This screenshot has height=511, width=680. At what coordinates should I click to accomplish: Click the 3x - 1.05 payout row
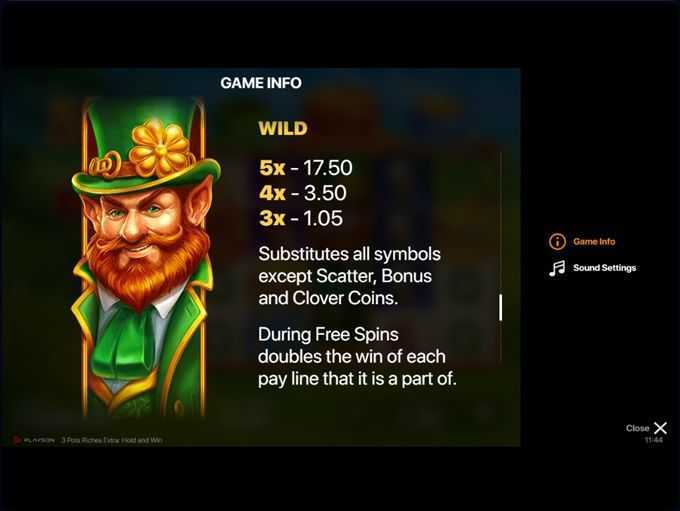click(301, 218)
